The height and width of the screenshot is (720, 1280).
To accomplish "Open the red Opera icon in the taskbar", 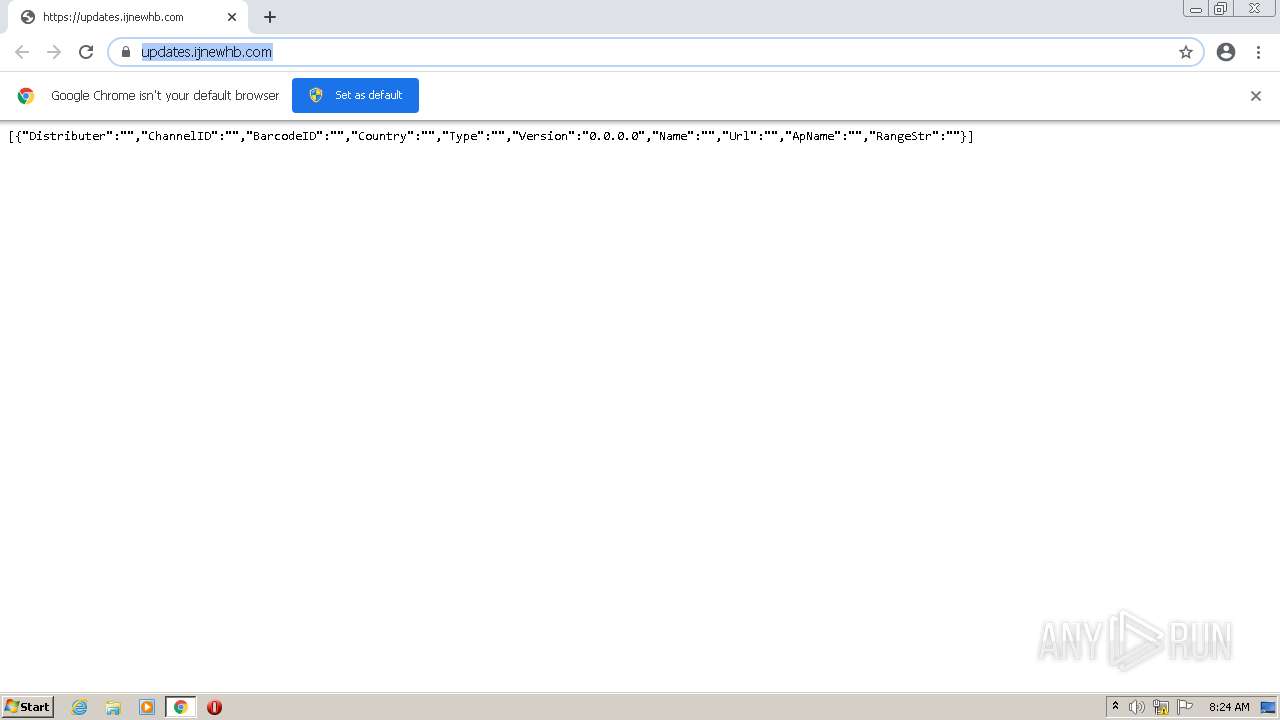I will pos(214,707).
